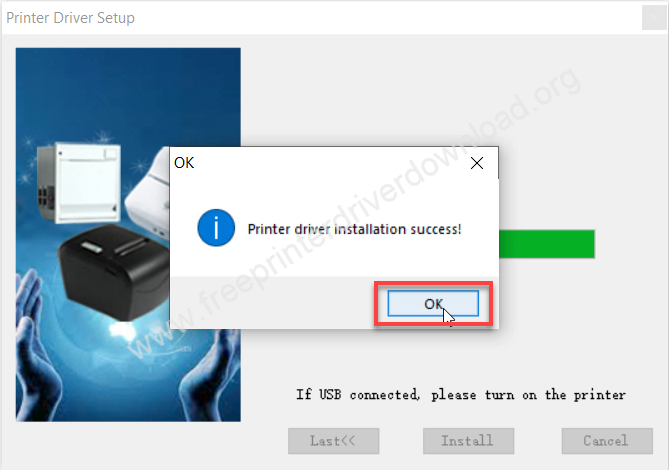The height and width of the screenshot is (470, 669).
Task: Click the black thermal receipt printer picture
Action: tap(113, 273)
